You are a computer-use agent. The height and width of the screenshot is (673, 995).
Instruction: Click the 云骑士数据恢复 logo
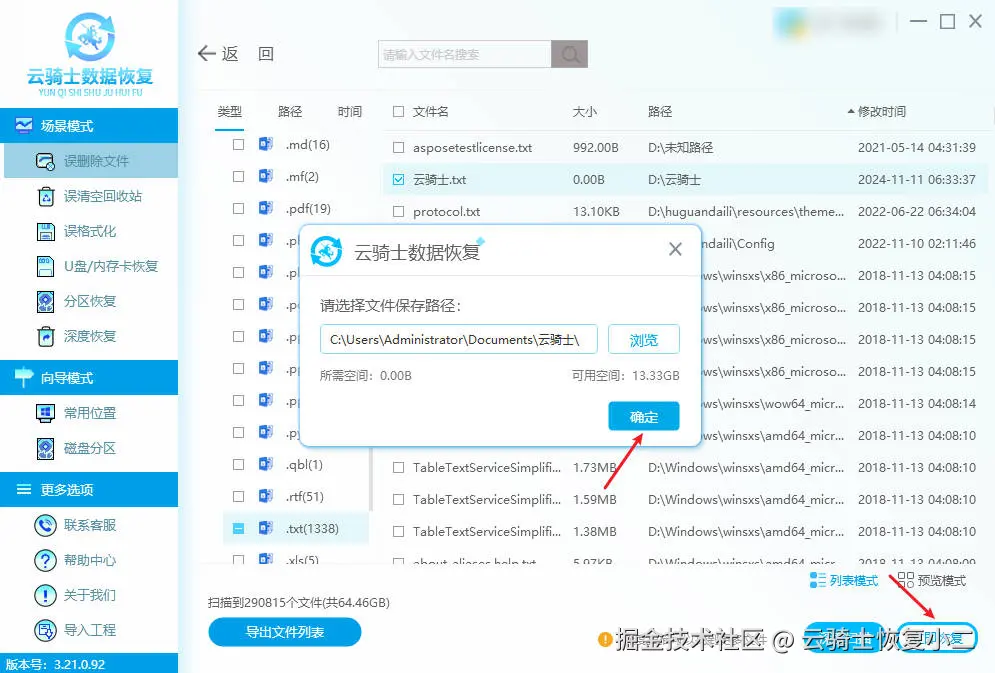click(x=89, y=54)
